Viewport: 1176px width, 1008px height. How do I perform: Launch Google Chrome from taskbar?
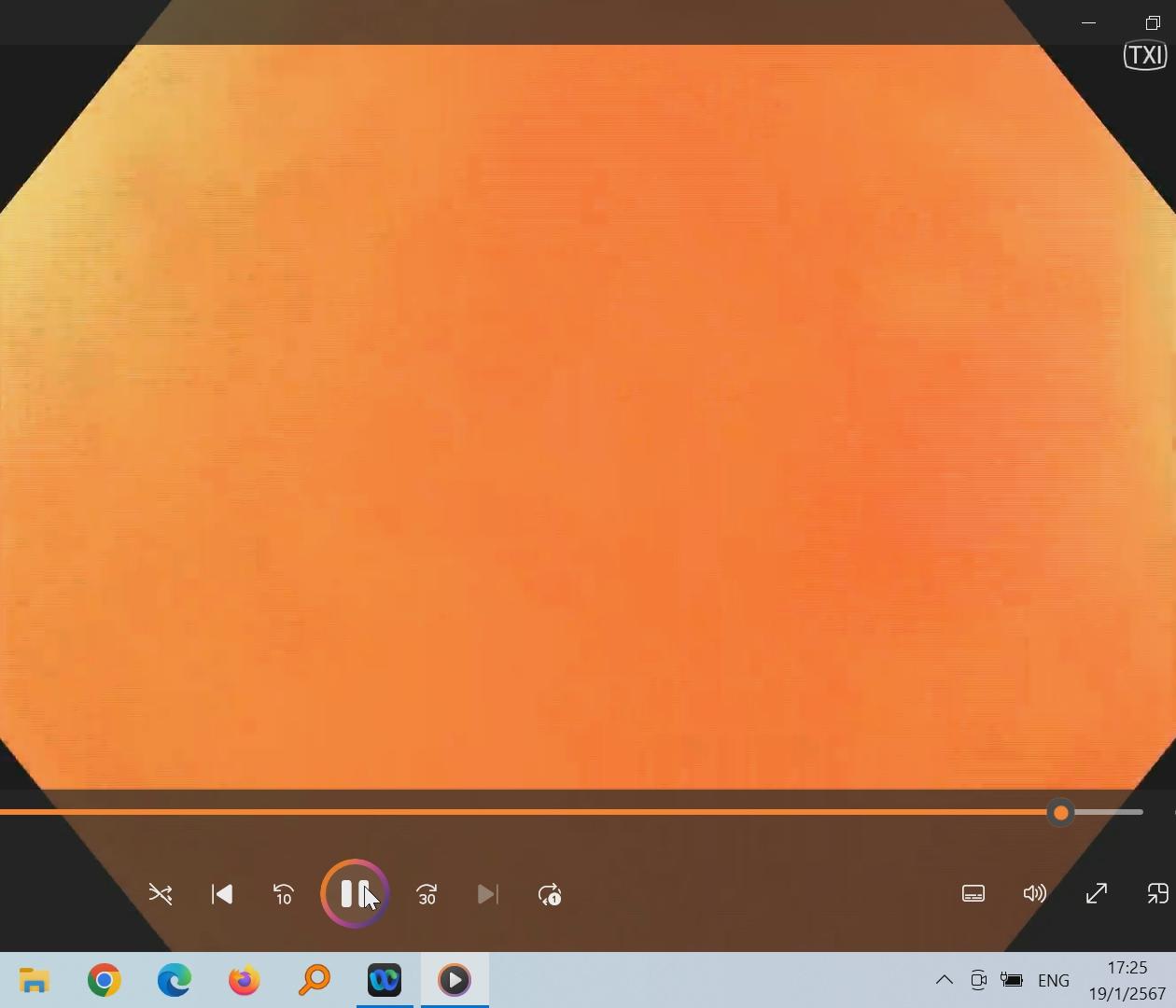pyautogui.click(x=105, y=980)
